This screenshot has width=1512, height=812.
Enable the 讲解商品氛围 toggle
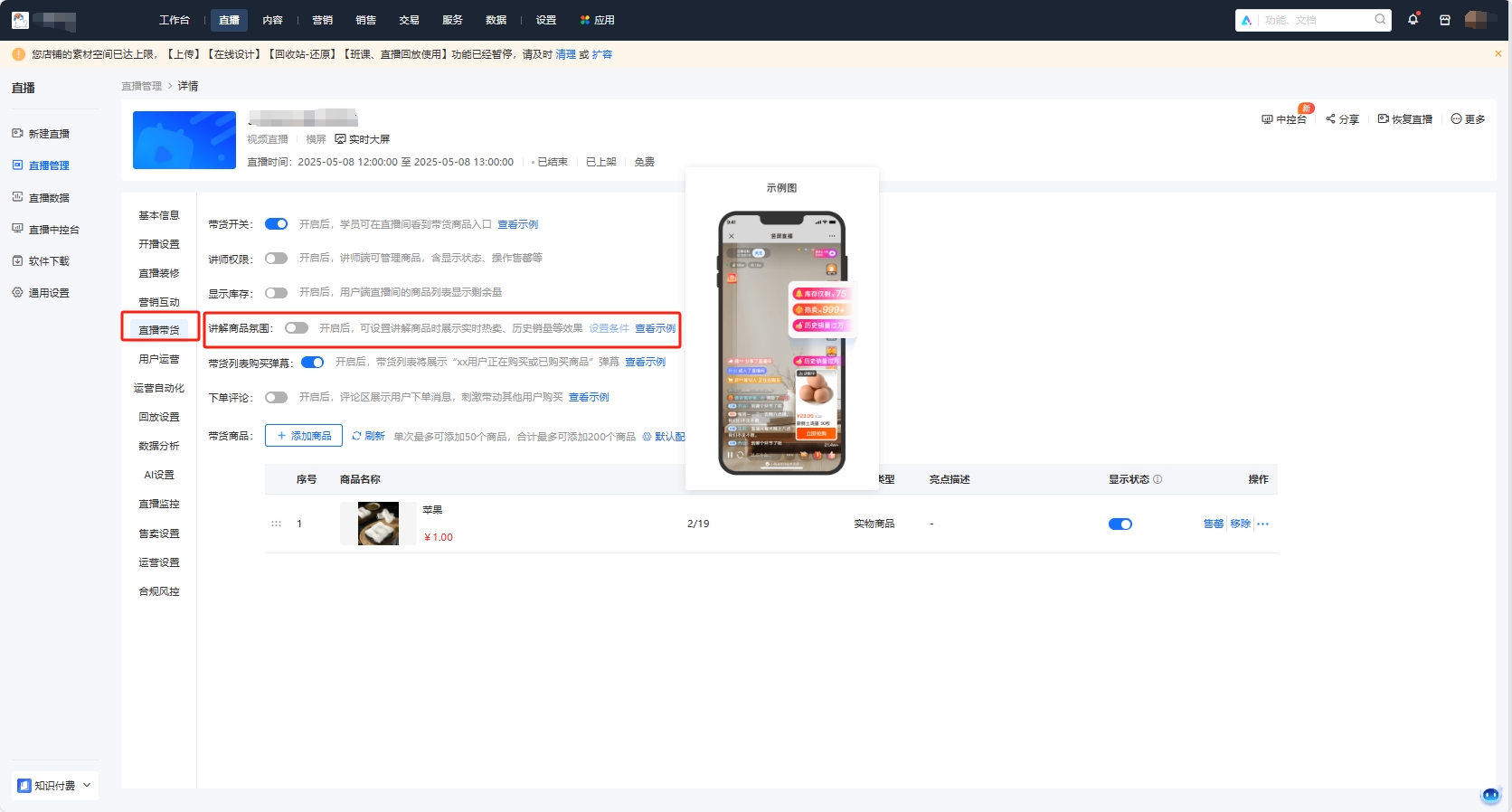297,328
